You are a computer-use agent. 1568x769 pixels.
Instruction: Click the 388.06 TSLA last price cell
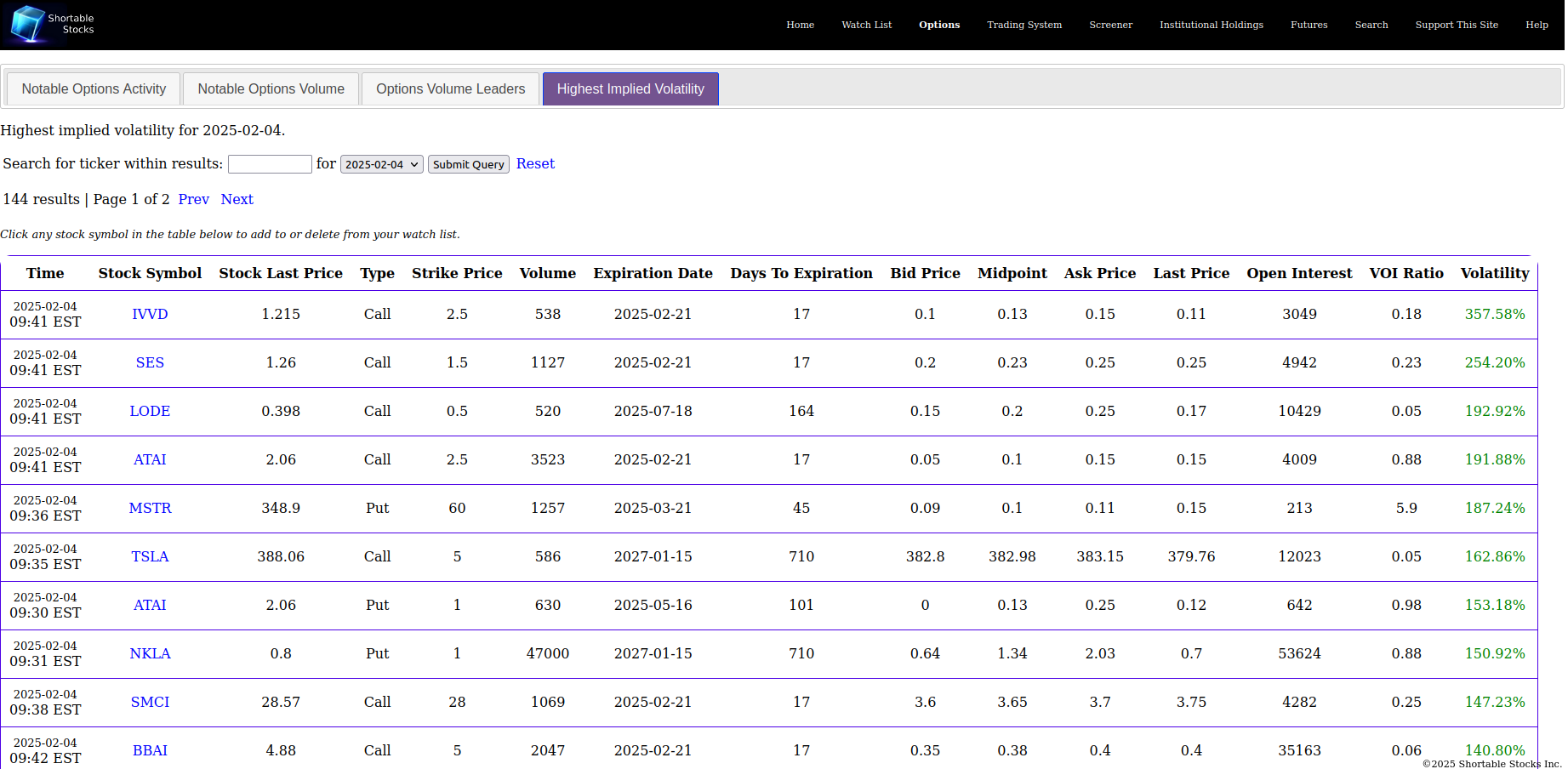coord(281,556)
